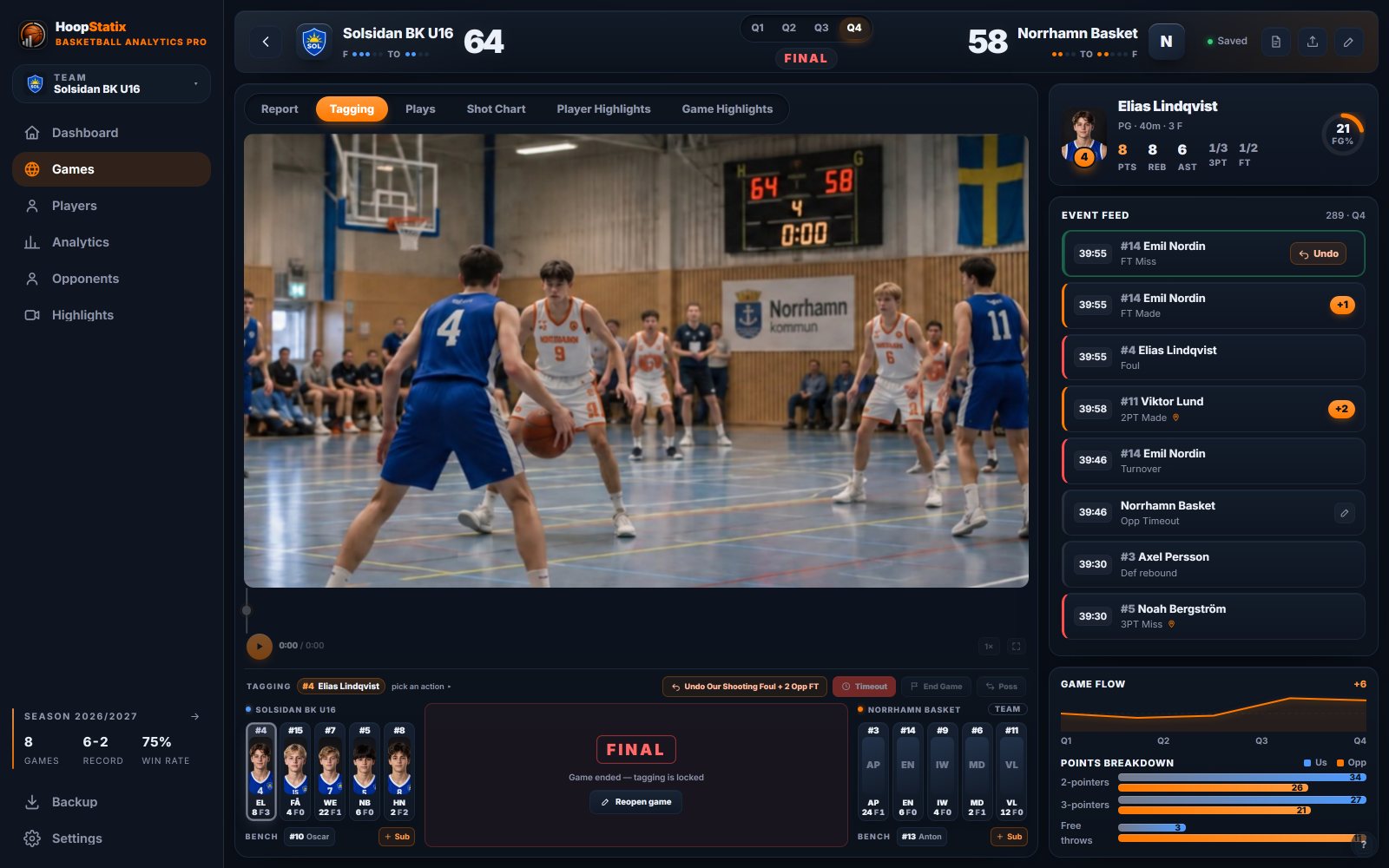Click the export/upload icon in header
This screenshot has height=868, width=1389.
tap(1312, 42)
